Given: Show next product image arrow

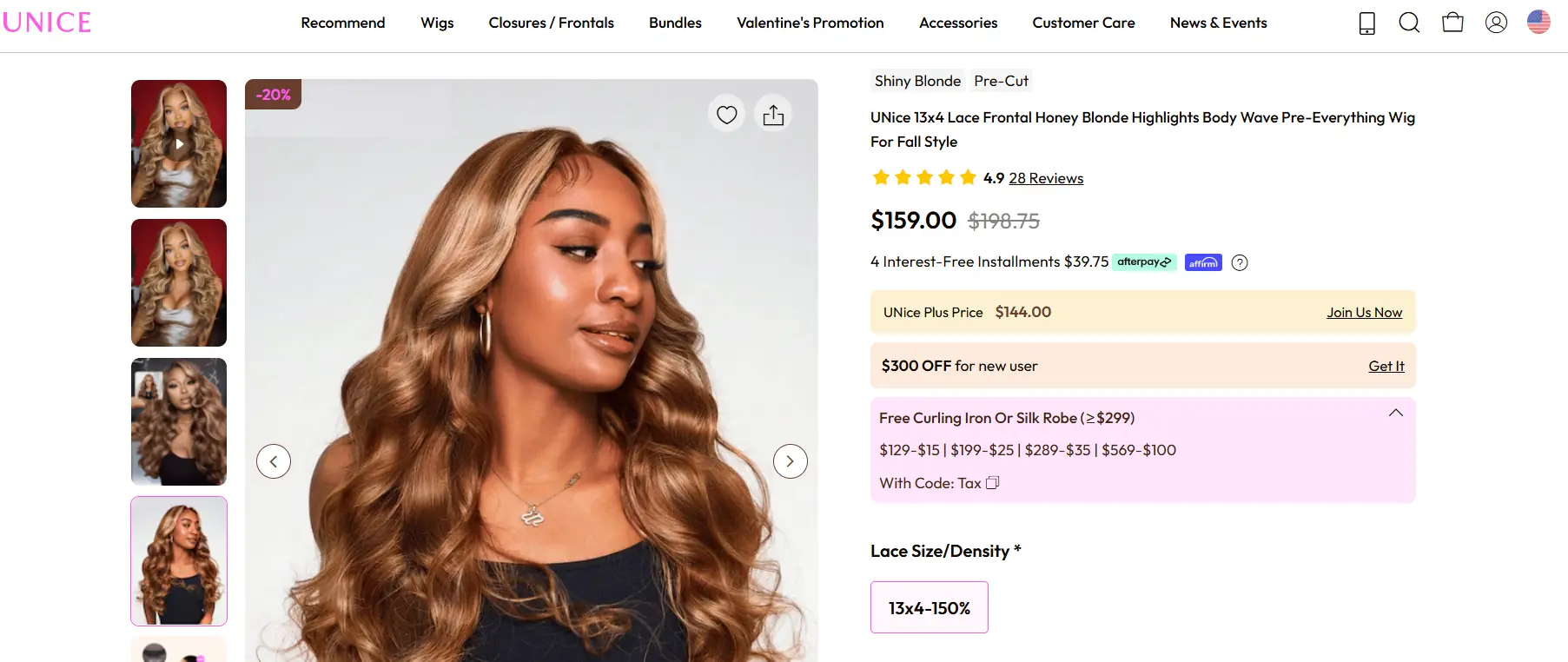Looking at the screenshot, I should coord(790,461).
